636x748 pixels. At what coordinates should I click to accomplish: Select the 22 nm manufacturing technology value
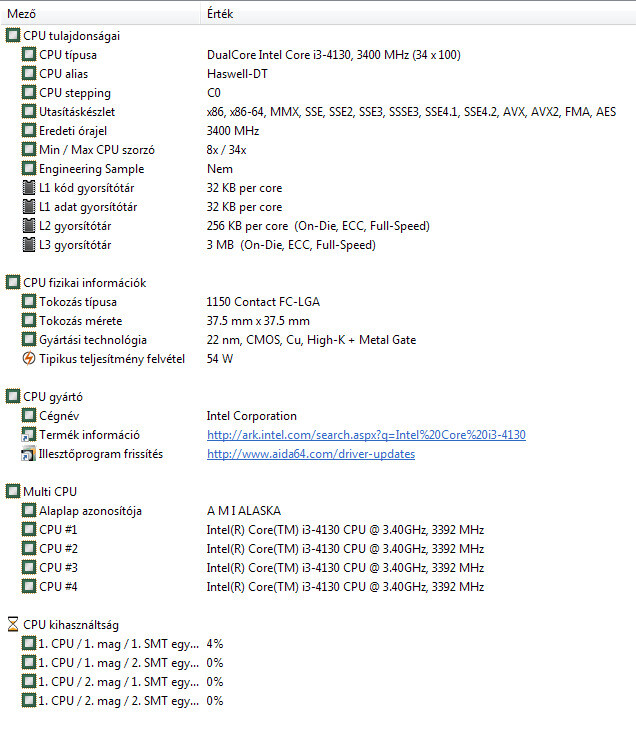[x=311, y=340]
